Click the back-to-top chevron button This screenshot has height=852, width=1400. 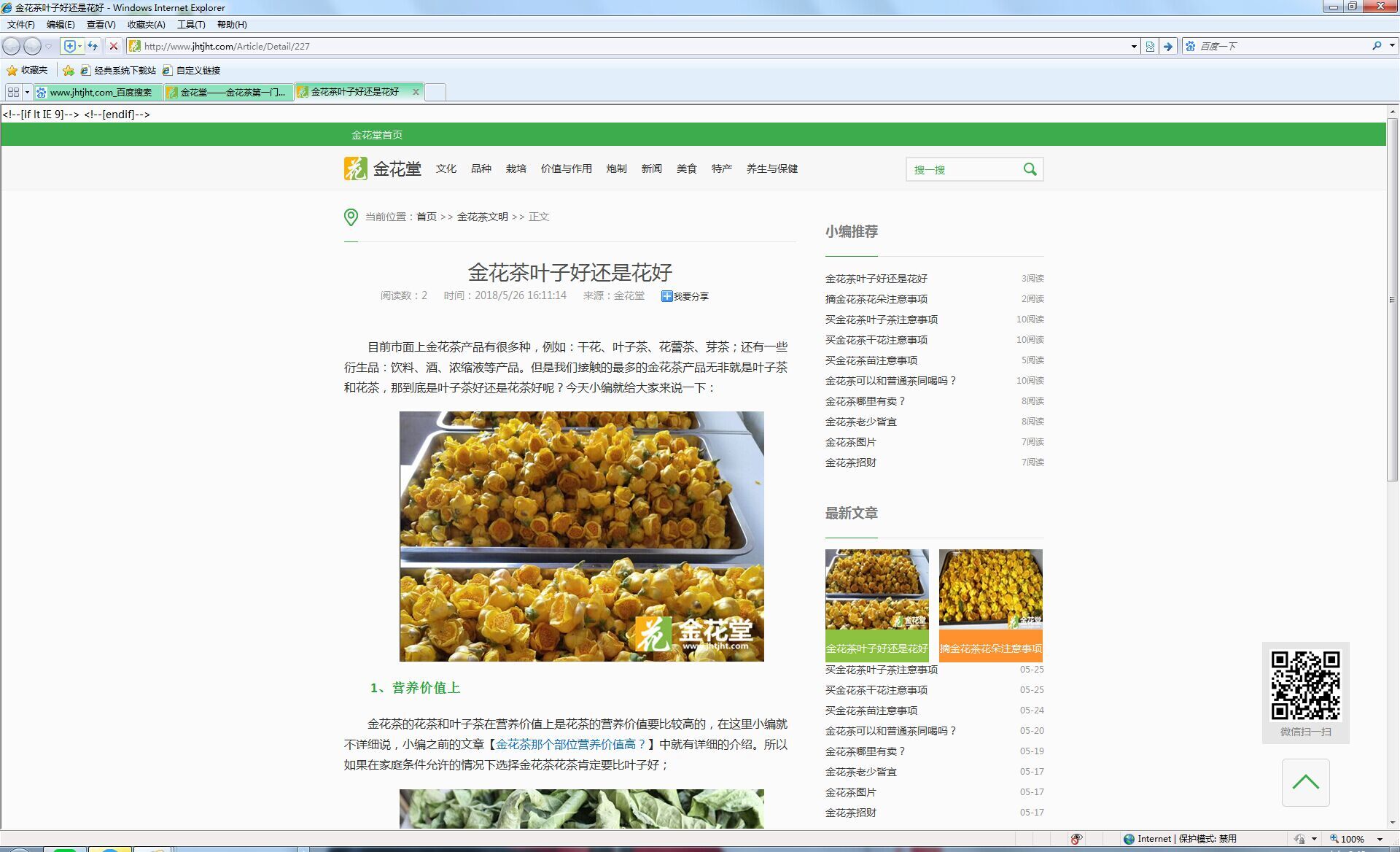1305,782
